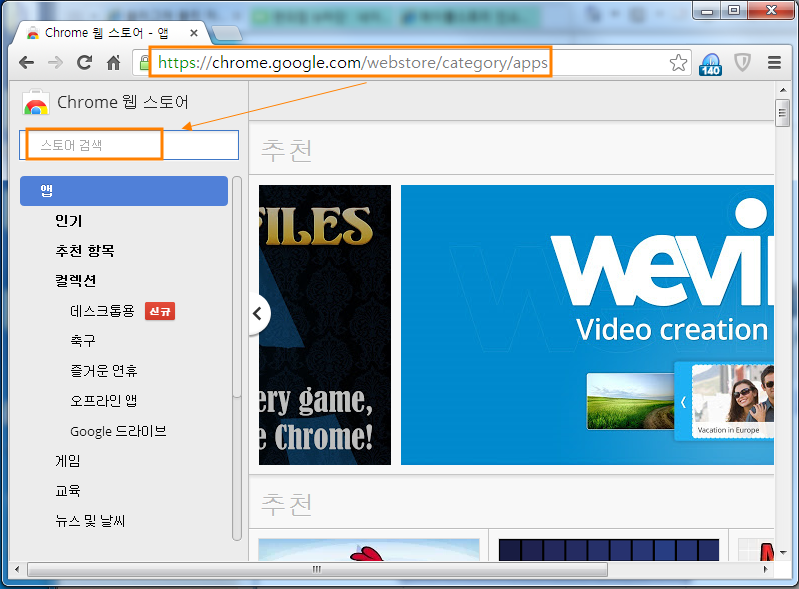Viewport: 799px width, 589px height.
Task: Open the WeVideo Video creation banner
Action: click(587, 325)
